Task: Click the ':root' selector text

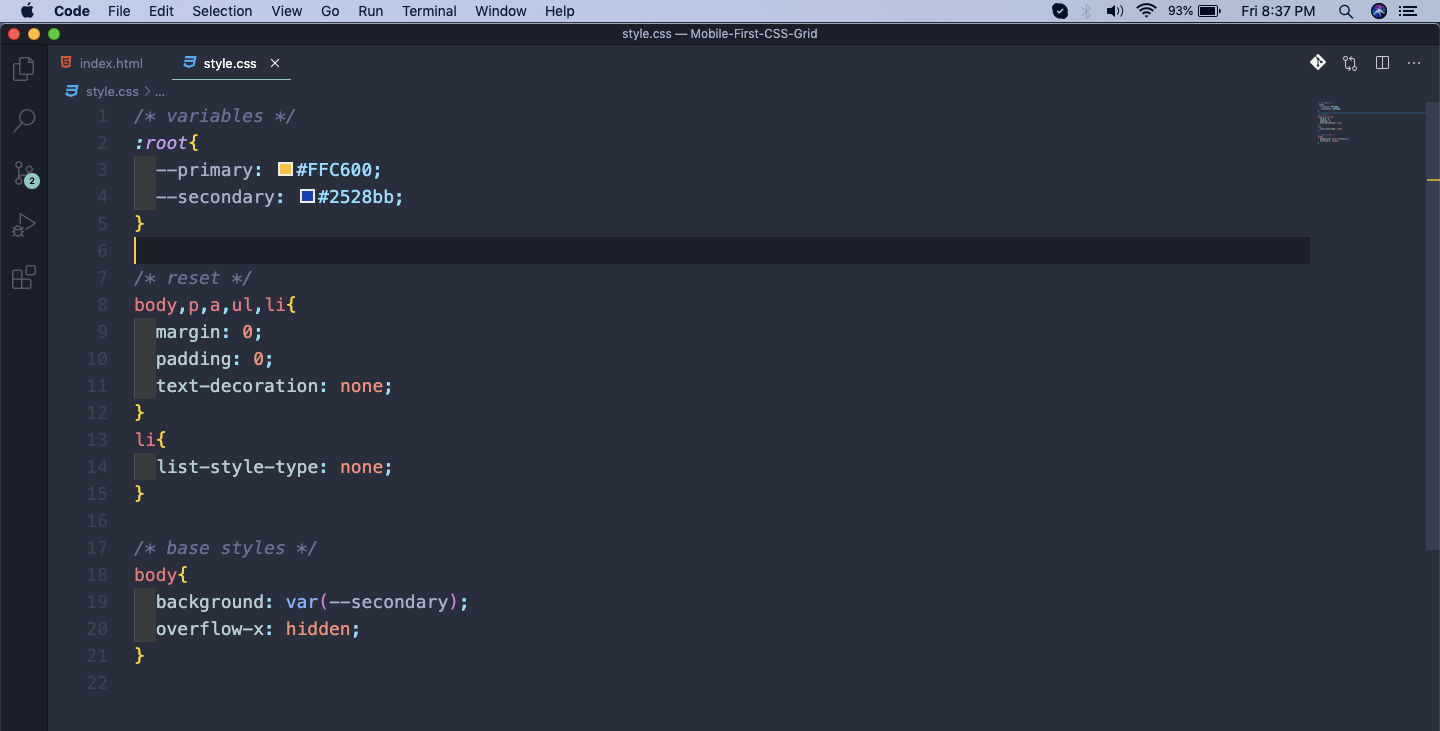Action: coord(161,142)
